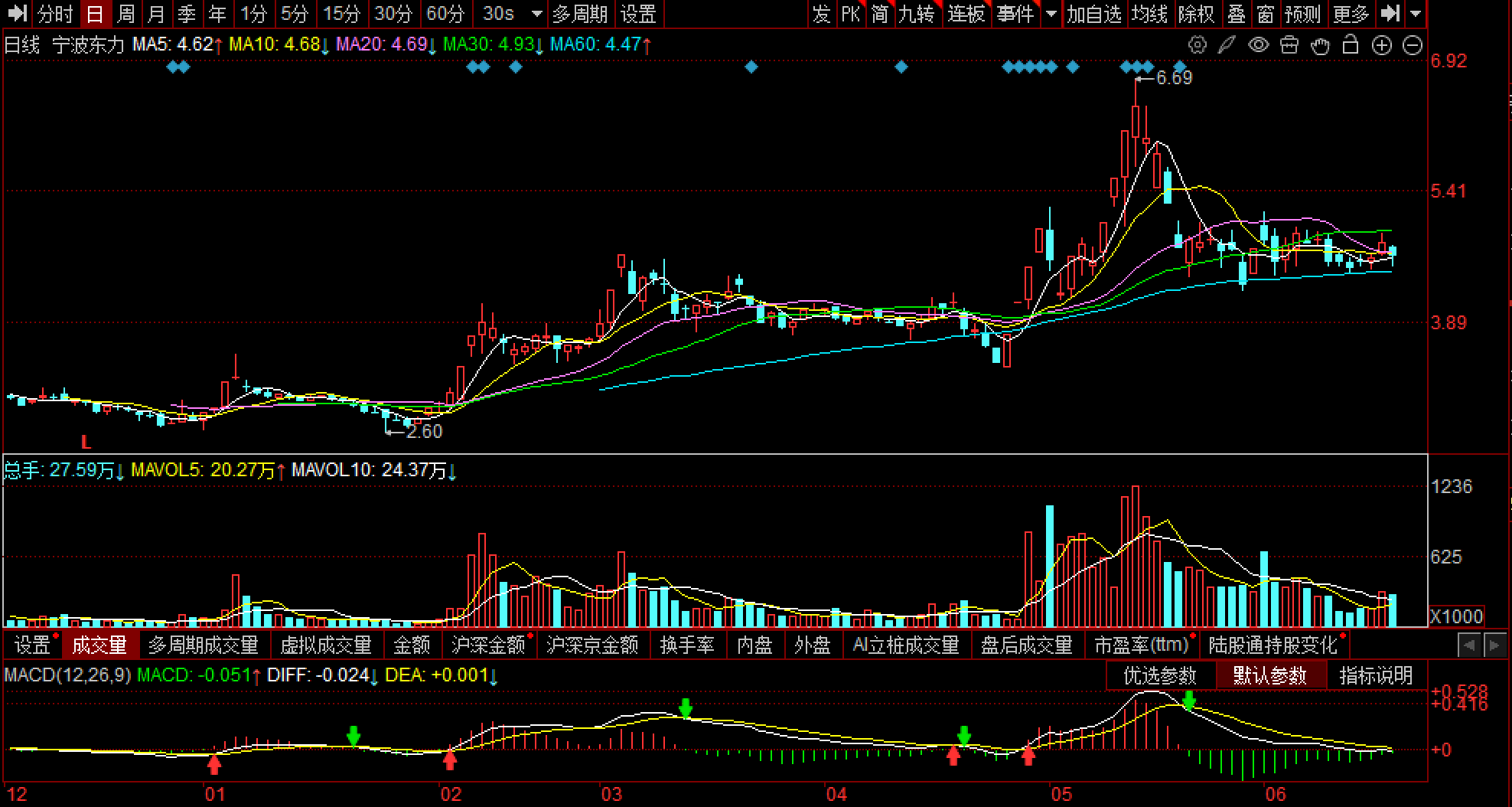The image size is (1512, 807).
Task: Expand the 30s period dropdown
Action: (537, 14)
